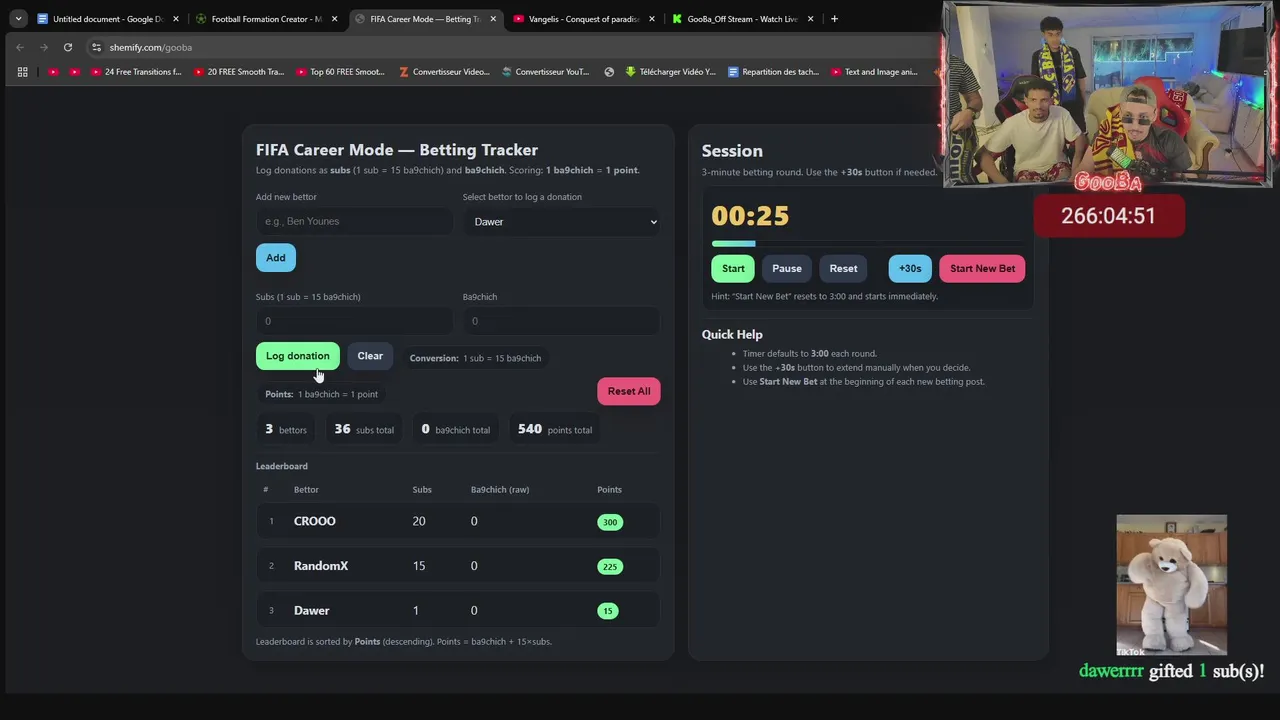Screen dimensions: 1280x720
Task: Open the tab search dropdown arrow
Action: point(18,19)
